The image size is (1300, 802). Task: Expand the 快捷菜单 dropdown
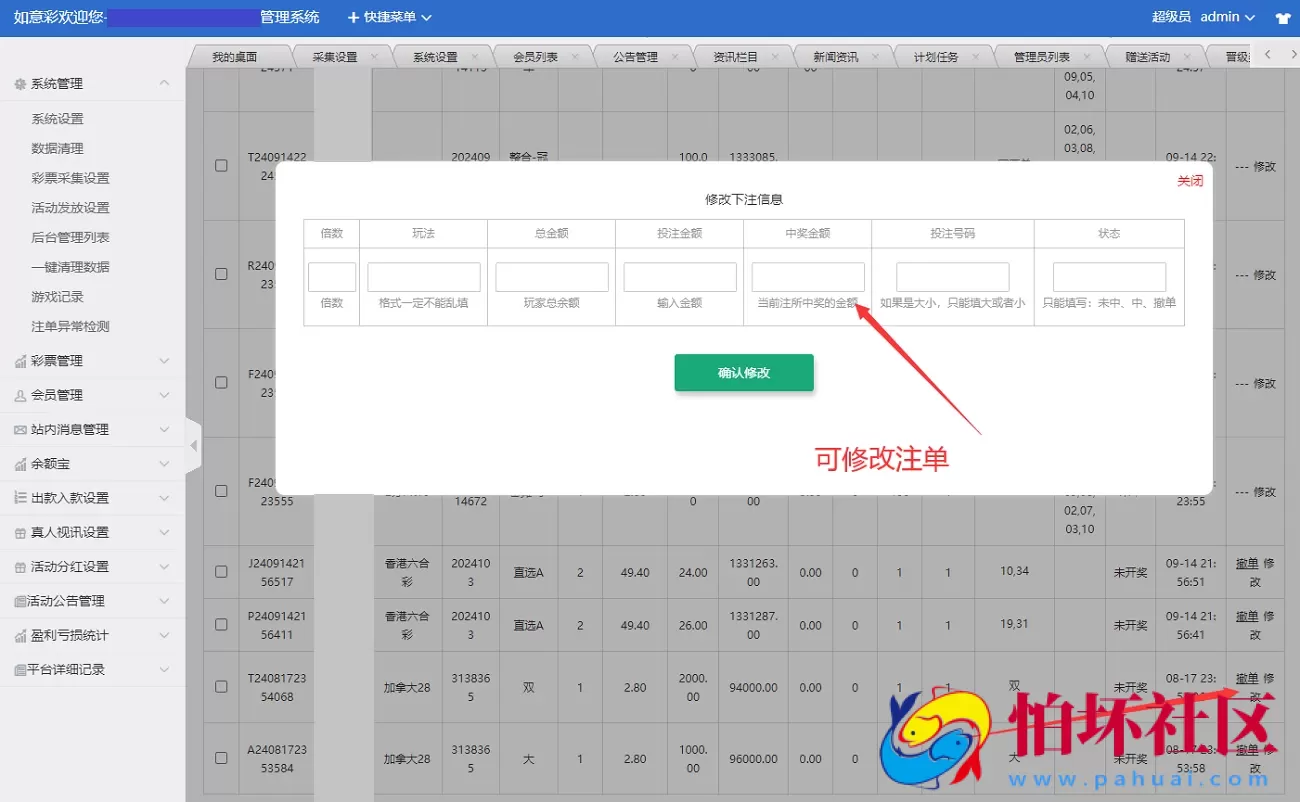tap(389, 17)
